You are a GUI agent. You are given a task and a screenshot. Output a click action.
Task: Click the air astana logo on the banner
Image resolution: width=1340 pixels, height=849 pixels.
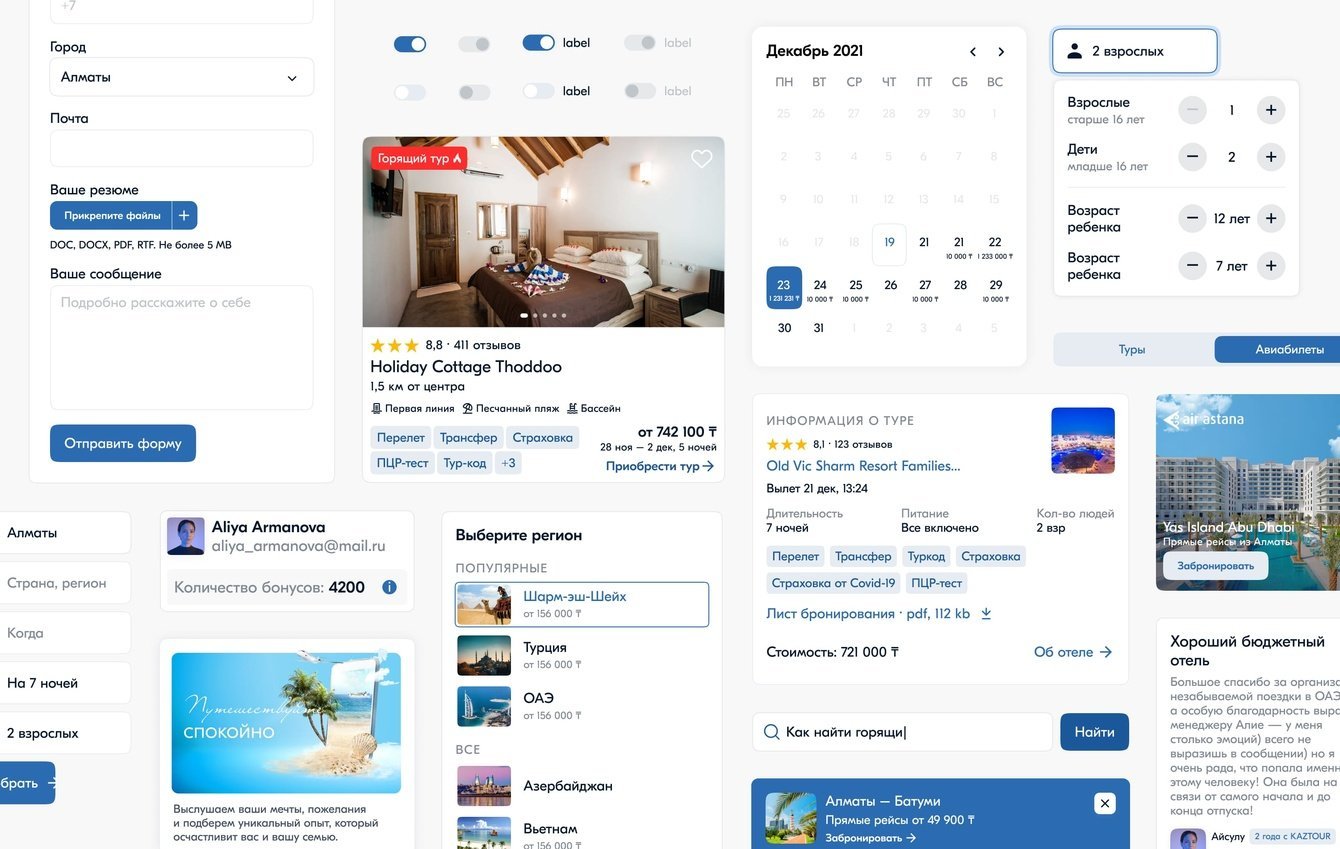coord(1204,419)
